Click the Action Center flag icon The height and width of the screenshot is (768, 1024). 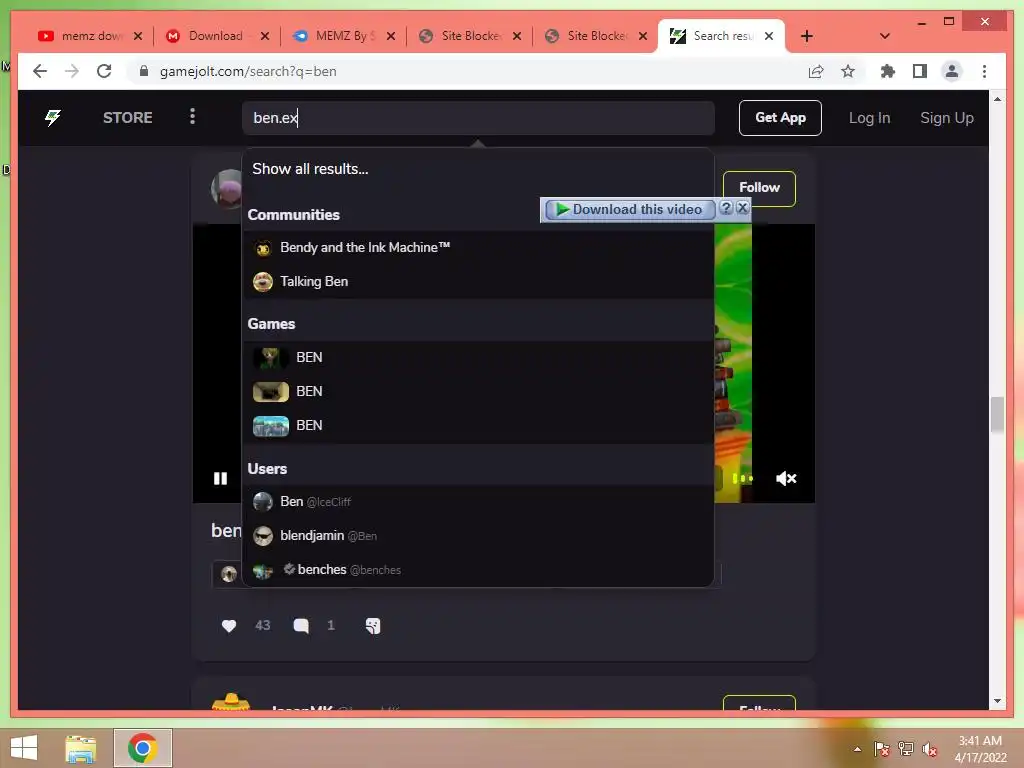882,749
